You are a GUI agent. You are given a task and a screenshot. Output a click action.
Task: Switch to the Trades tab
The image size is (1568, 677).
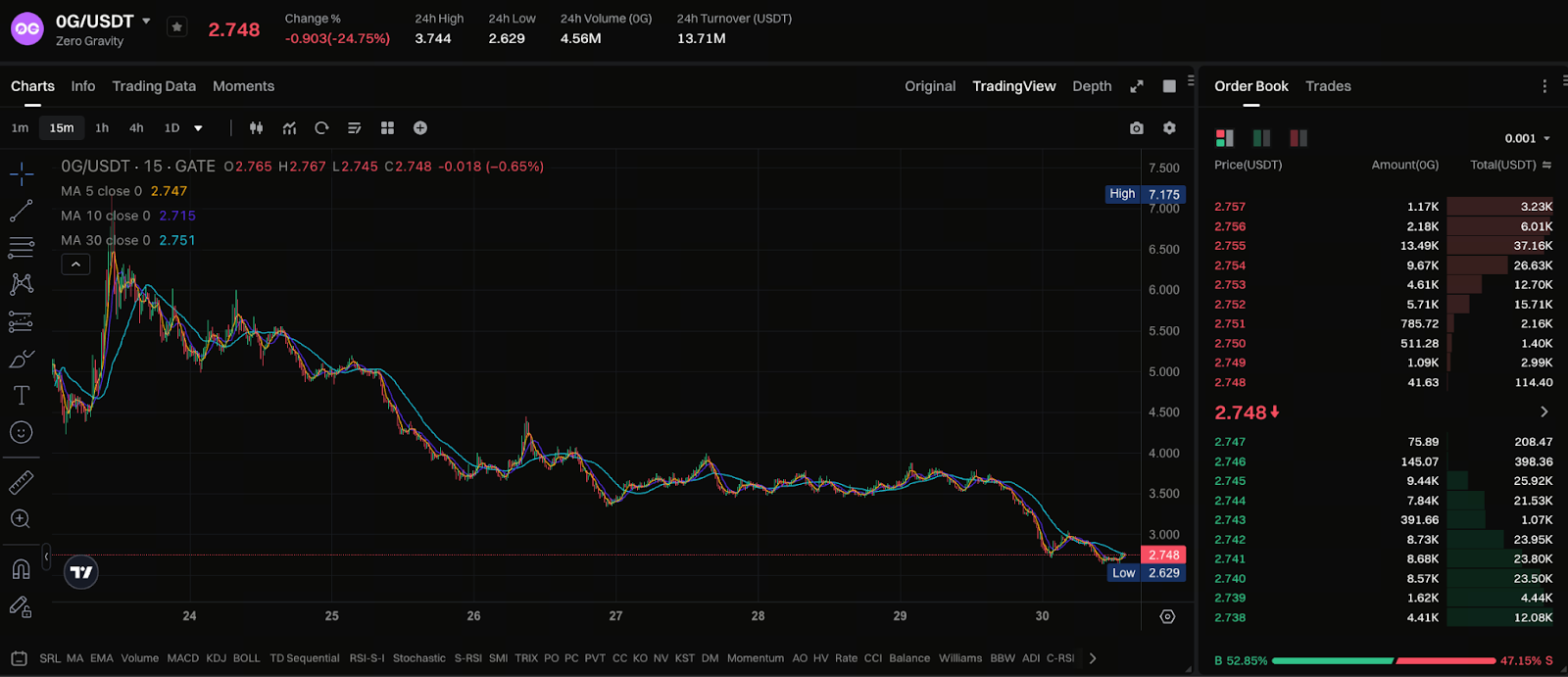[1328, 86]
